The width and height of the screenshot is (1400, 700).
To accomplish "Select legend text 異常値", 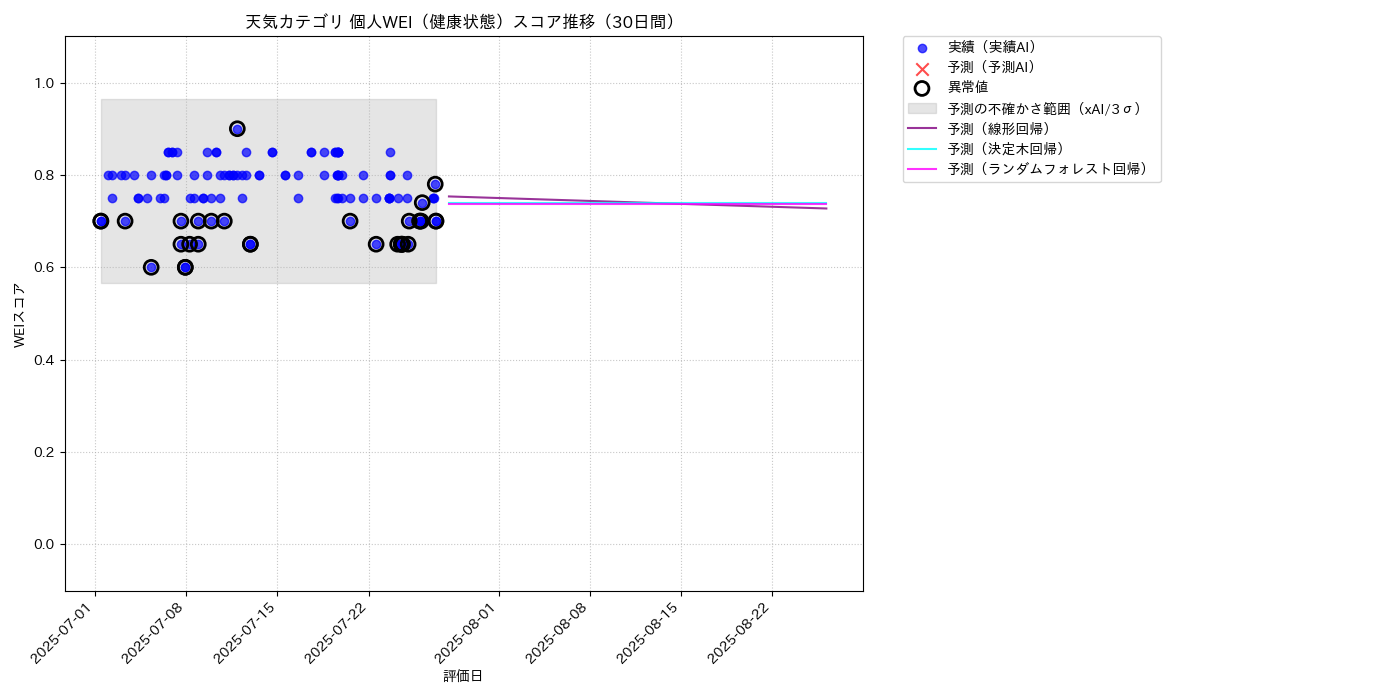I will (968, 87).
